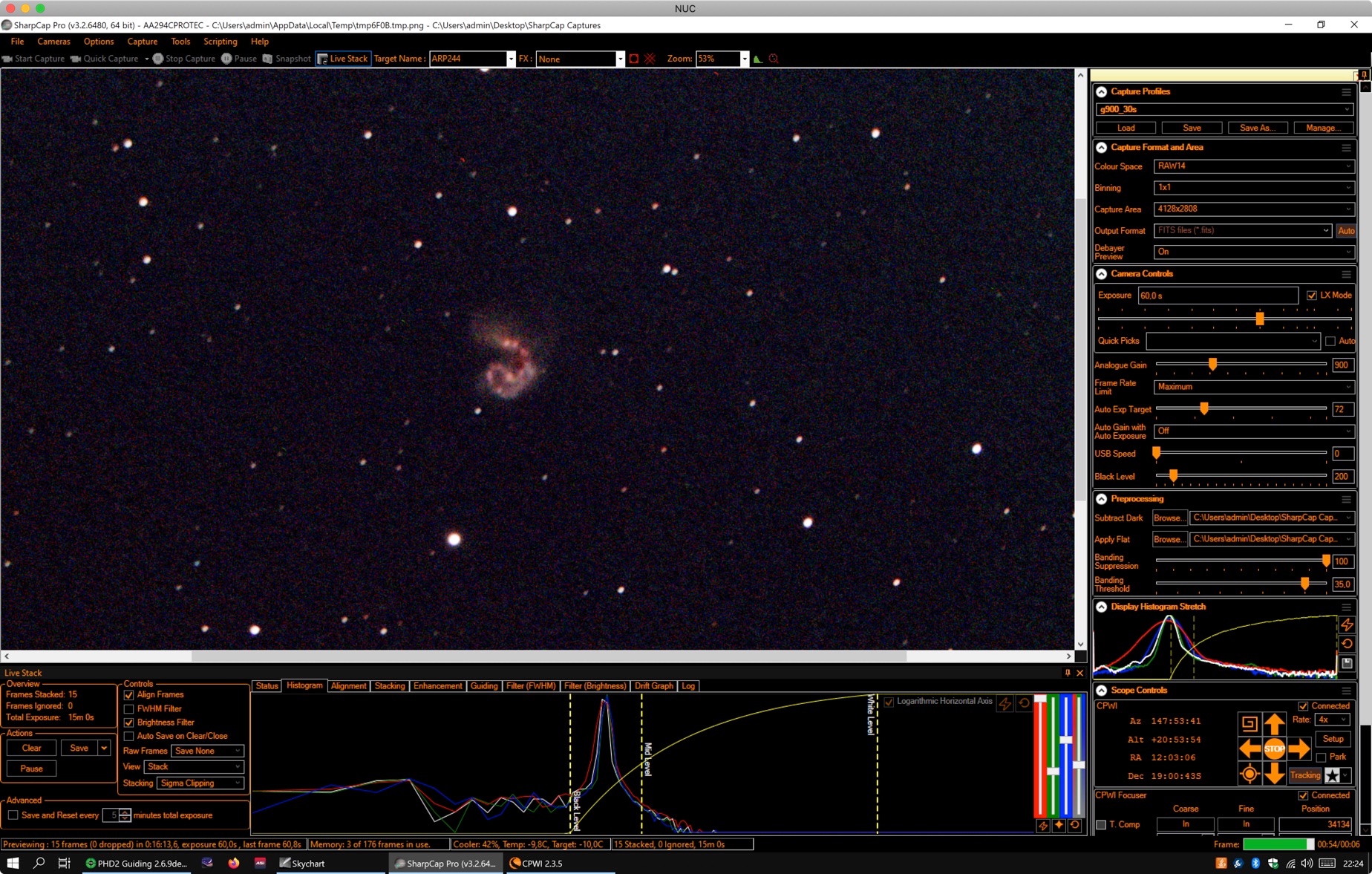Click the floppy disk save icon in Display Histogram Stretch
The height and width of the screenshot is (874, 1372).
pyautogui.click(x=1347, y=663)
